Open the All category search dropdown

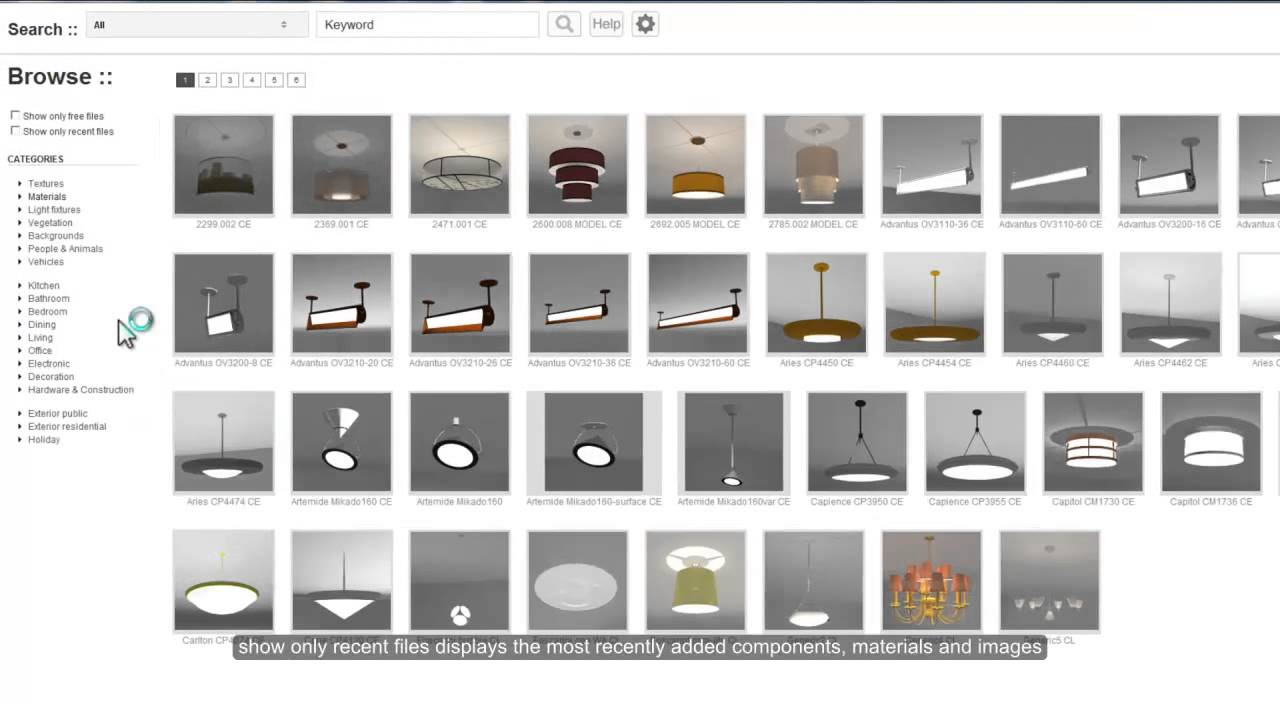195,24
